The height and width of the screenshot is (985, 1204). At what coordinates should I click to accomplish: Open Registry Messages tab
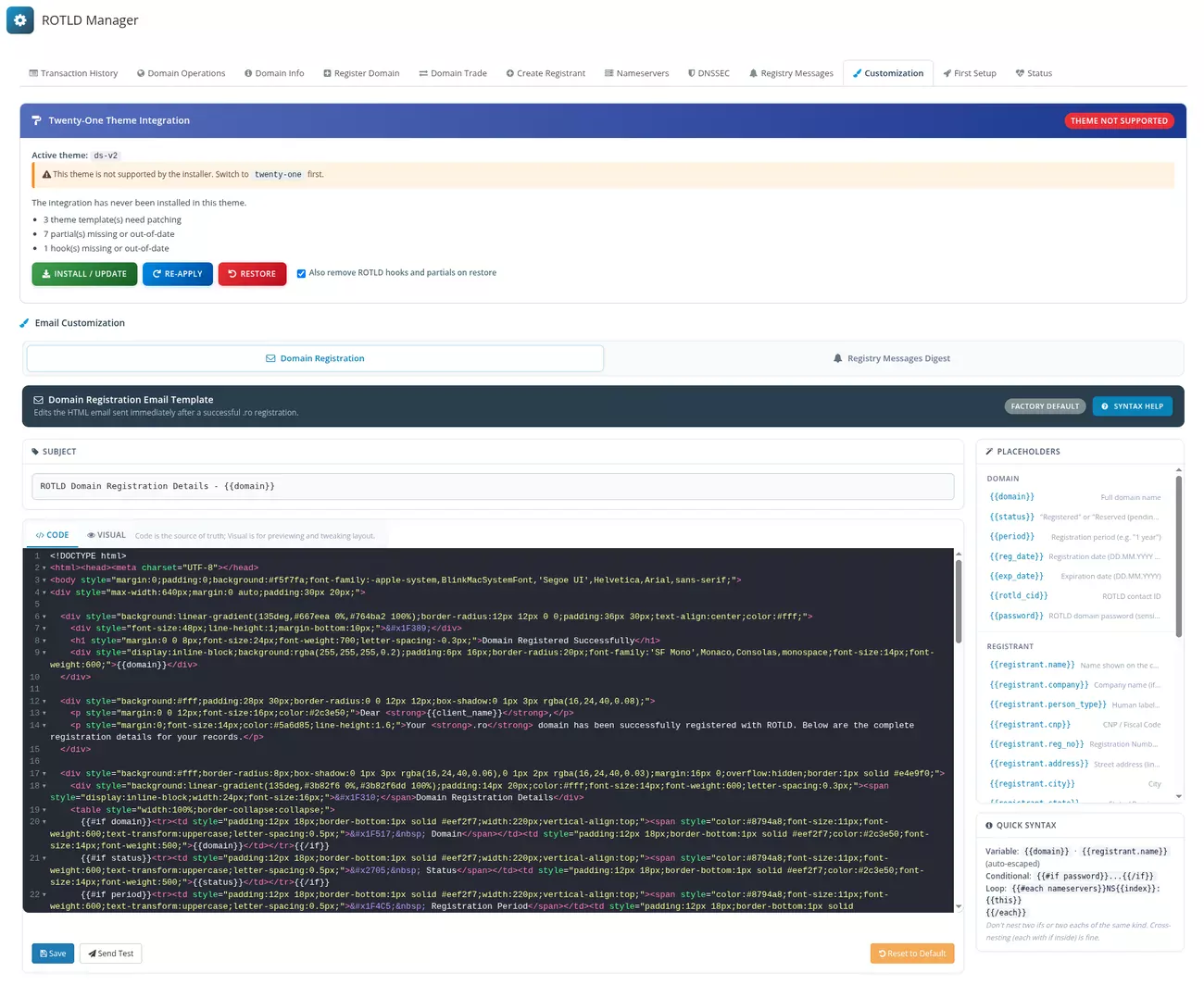791,73
